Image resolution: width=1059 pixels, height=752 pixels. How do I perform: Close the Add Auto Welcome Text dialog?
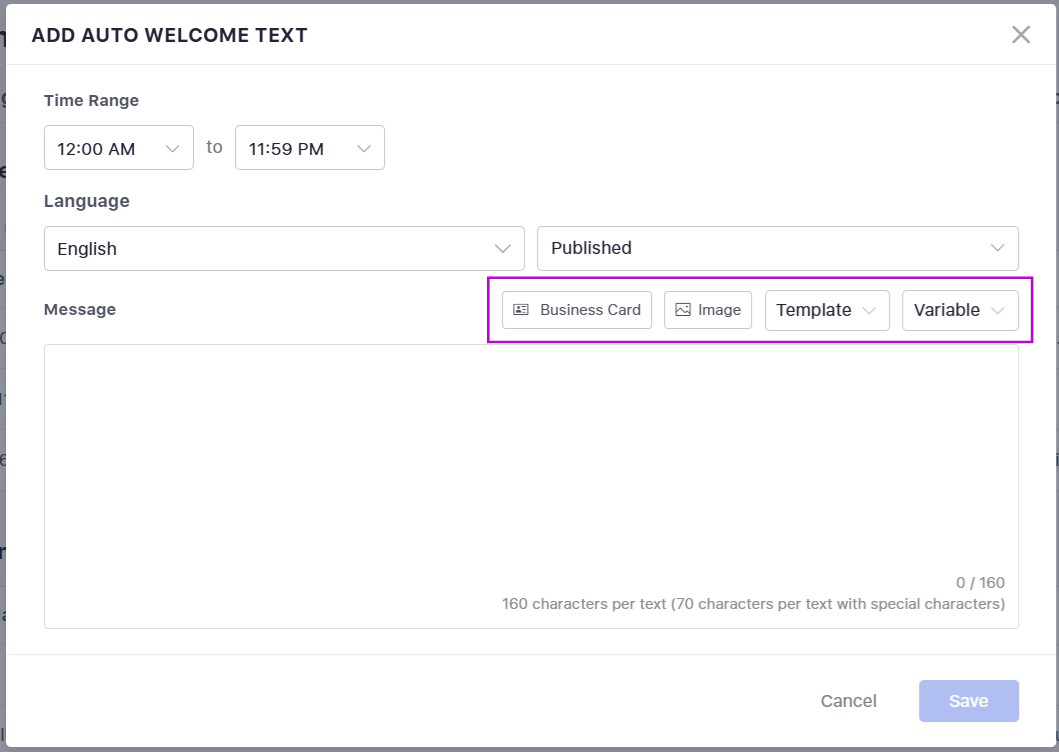[1020, 35]
